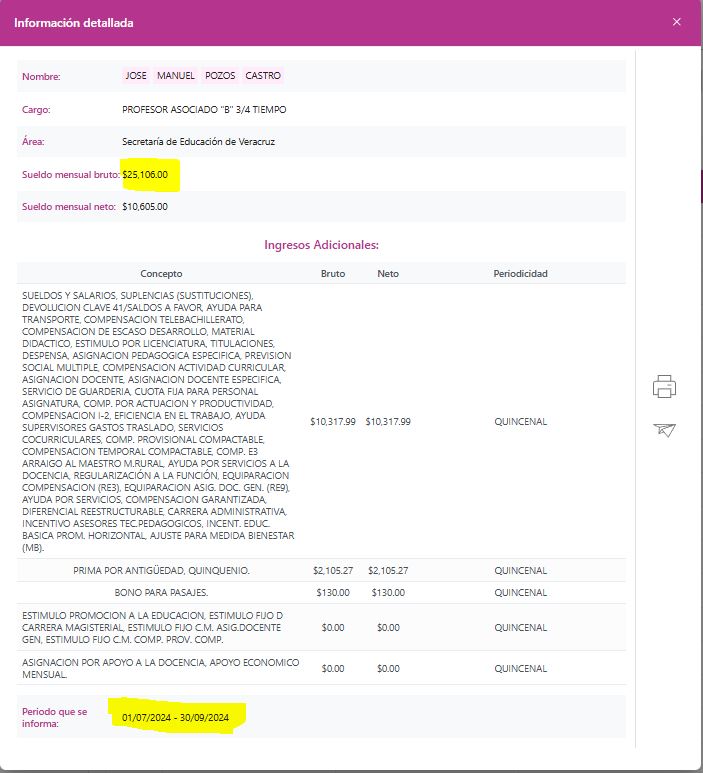Click the Neto column header

click(x=388, y=273)
